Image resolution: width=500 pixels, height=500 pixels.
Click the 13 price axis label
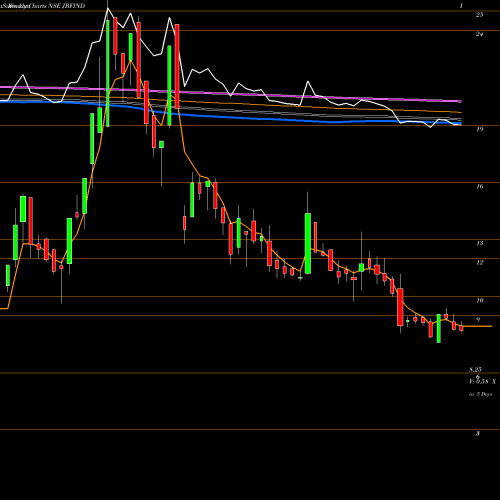point(479,243)
